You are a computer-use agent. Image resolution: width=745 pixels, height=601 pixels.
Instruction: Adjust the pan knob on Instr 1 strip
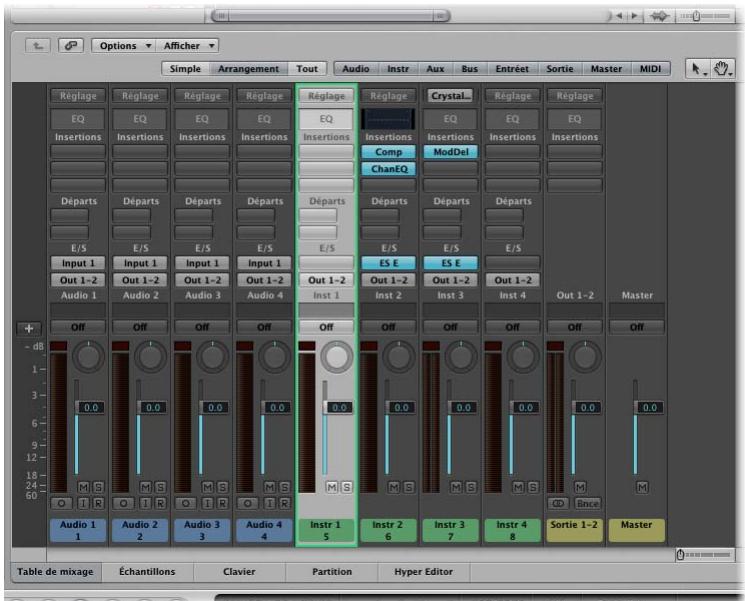tap(337, 356)
